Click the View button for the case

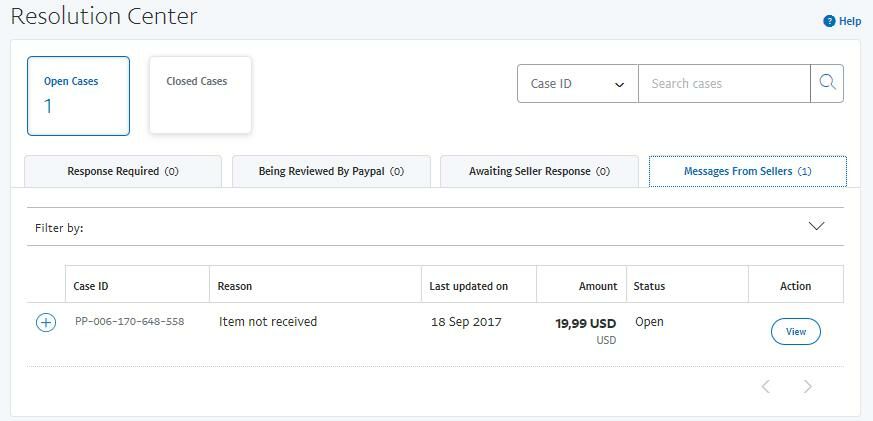[796, 331]
